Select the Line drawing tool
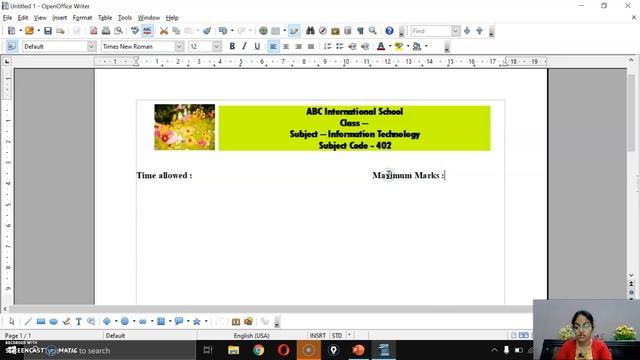The height and width of the screenshot is (360, 640). [28, 321]
